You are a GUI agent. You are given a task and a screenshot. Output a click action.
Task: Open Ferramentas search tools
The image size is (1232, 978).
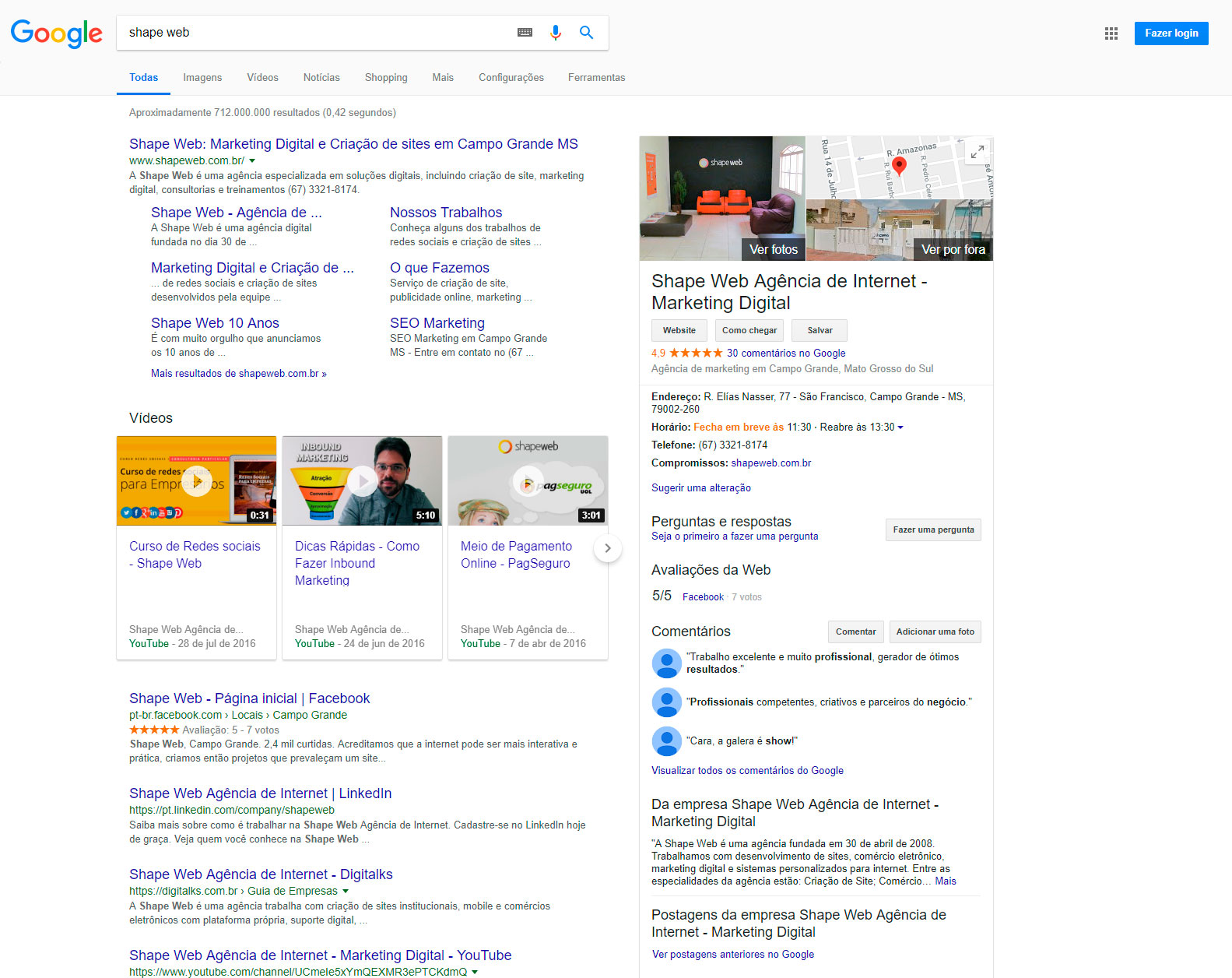[x=596, y=78]
